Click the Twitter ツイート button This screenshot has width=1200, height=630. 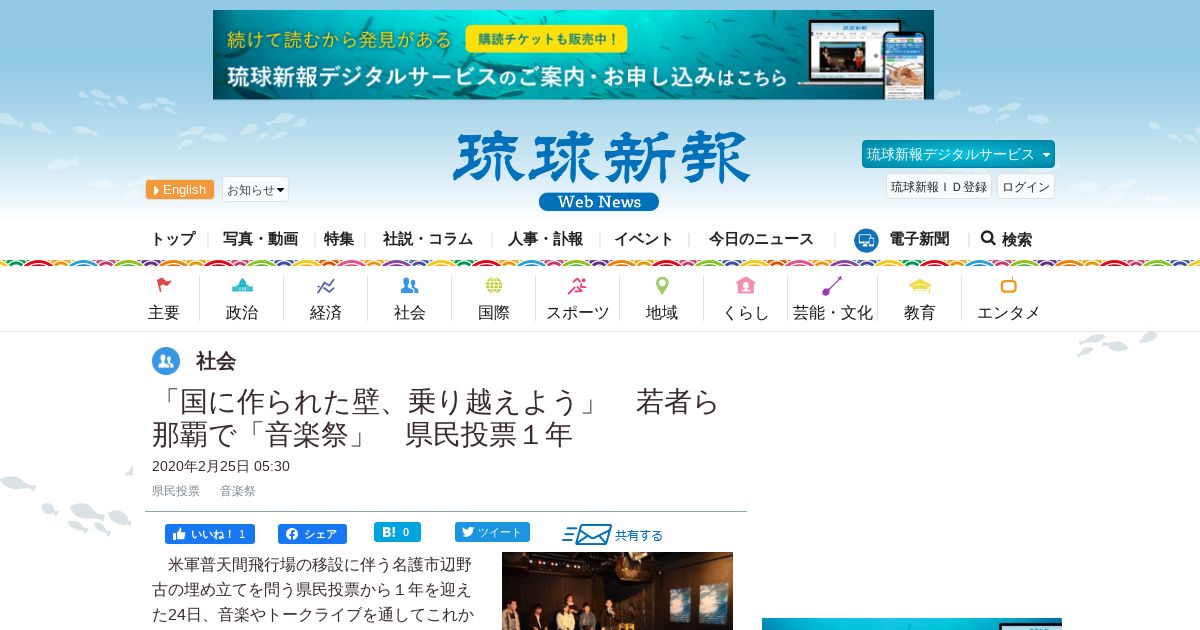492,532
